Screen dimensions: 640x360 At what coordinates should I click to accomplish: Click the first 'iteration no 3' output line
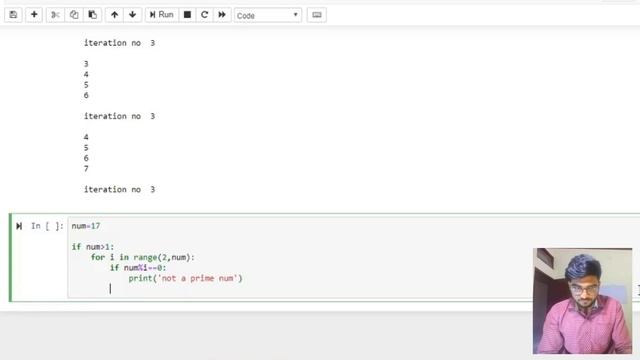pyautogui.click(x=119, y=43)
